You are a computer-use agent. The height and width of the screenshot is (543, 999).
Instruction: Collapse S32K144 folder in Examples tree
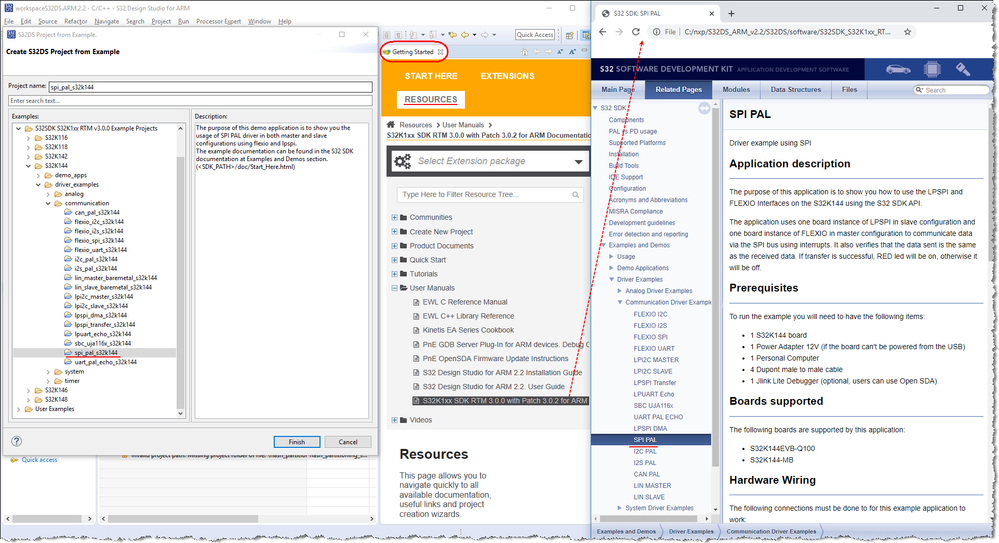point(28,166)
